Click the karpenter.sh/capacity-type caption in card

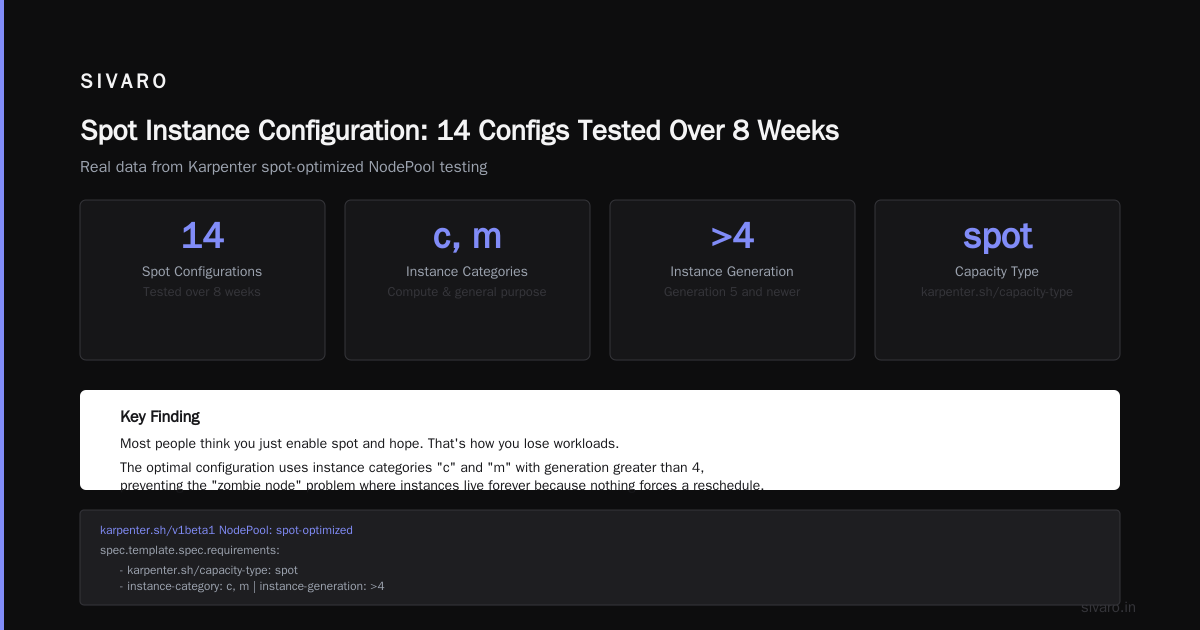(997, 292)
